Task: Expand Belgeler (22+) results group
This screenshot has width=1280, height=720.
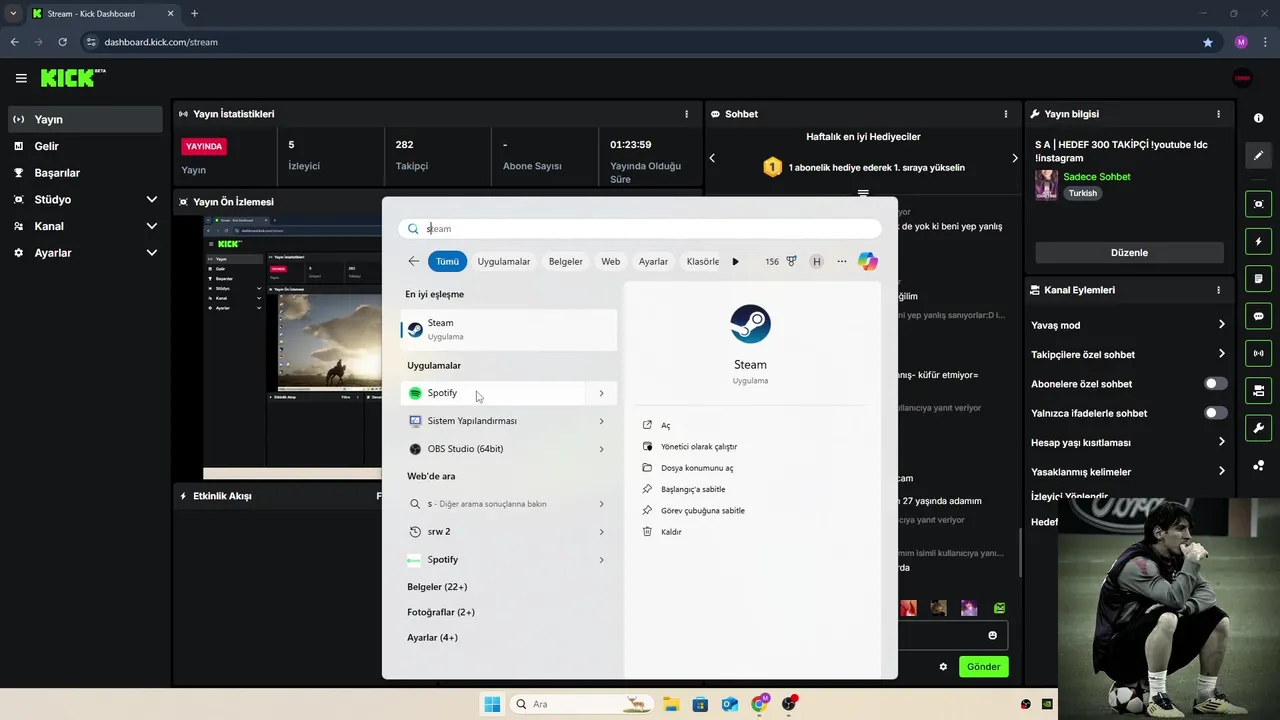Action: click(x=437, y=587)
